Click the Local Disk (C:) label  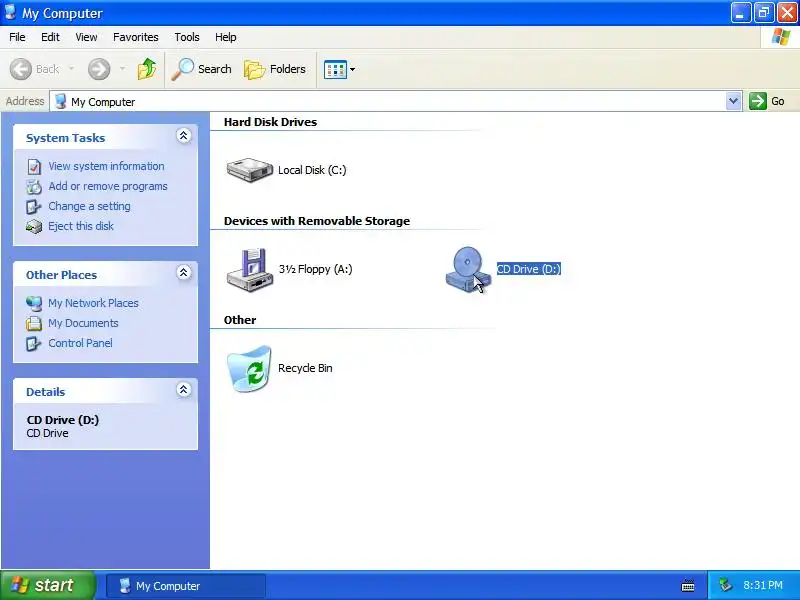[312, 170]
